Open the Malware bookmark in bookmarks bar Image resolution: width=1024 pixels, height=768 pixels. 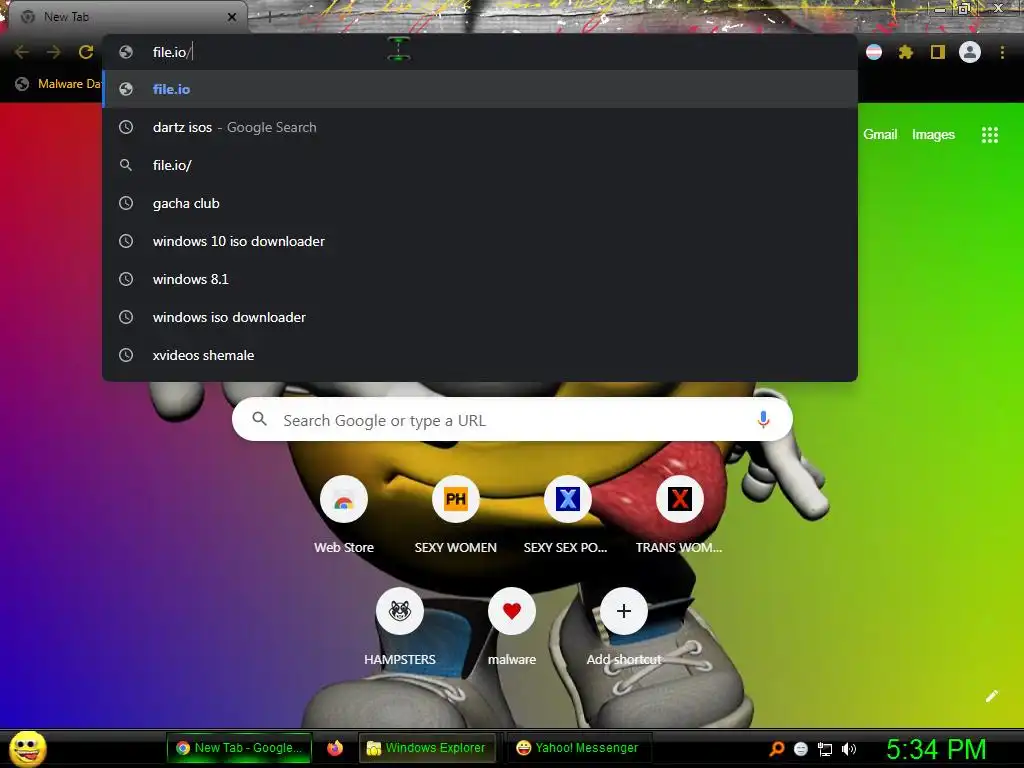coord(57,84)
